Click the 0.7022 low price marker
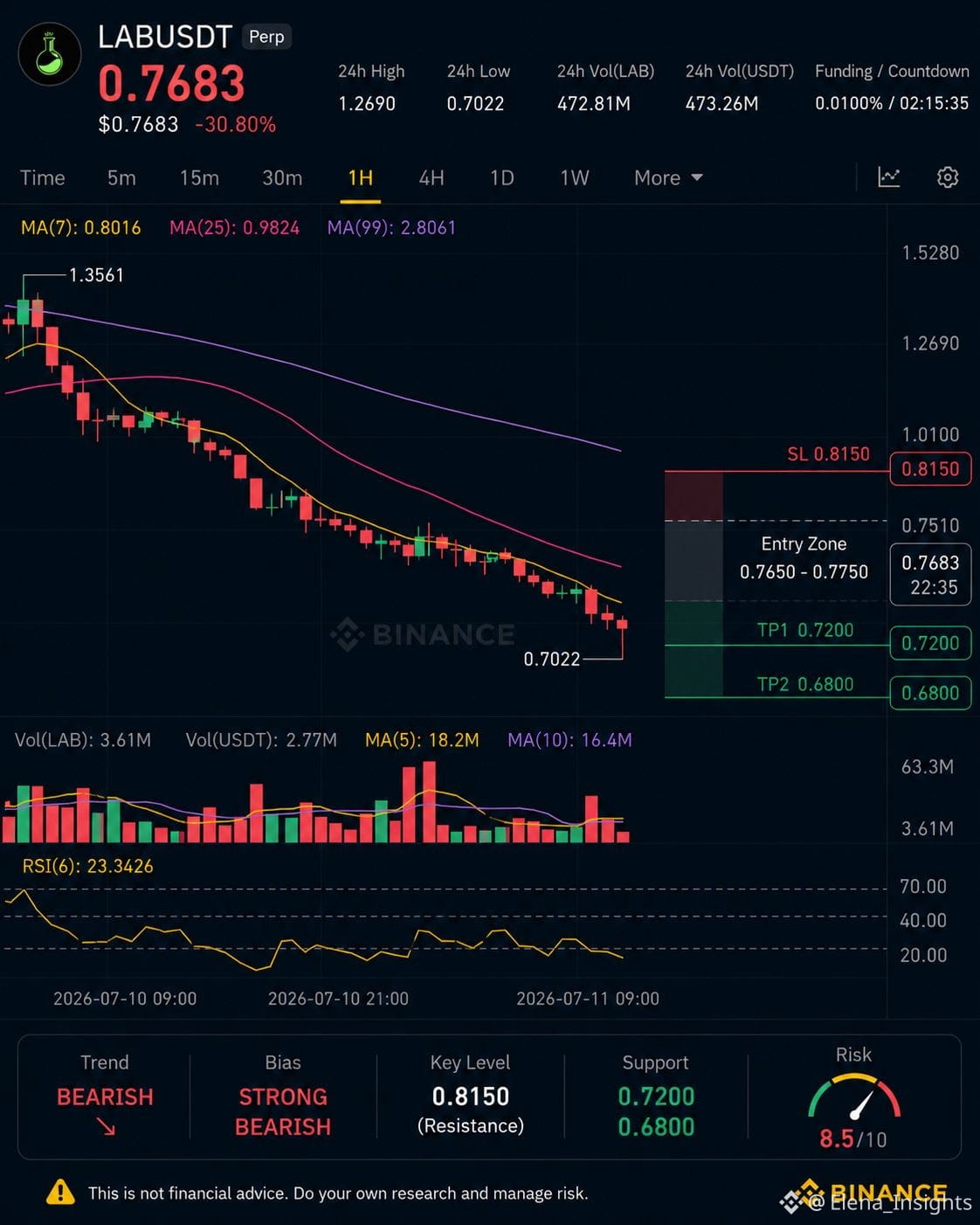Viewport: 980px width, 1225px height. click(552, 659)
